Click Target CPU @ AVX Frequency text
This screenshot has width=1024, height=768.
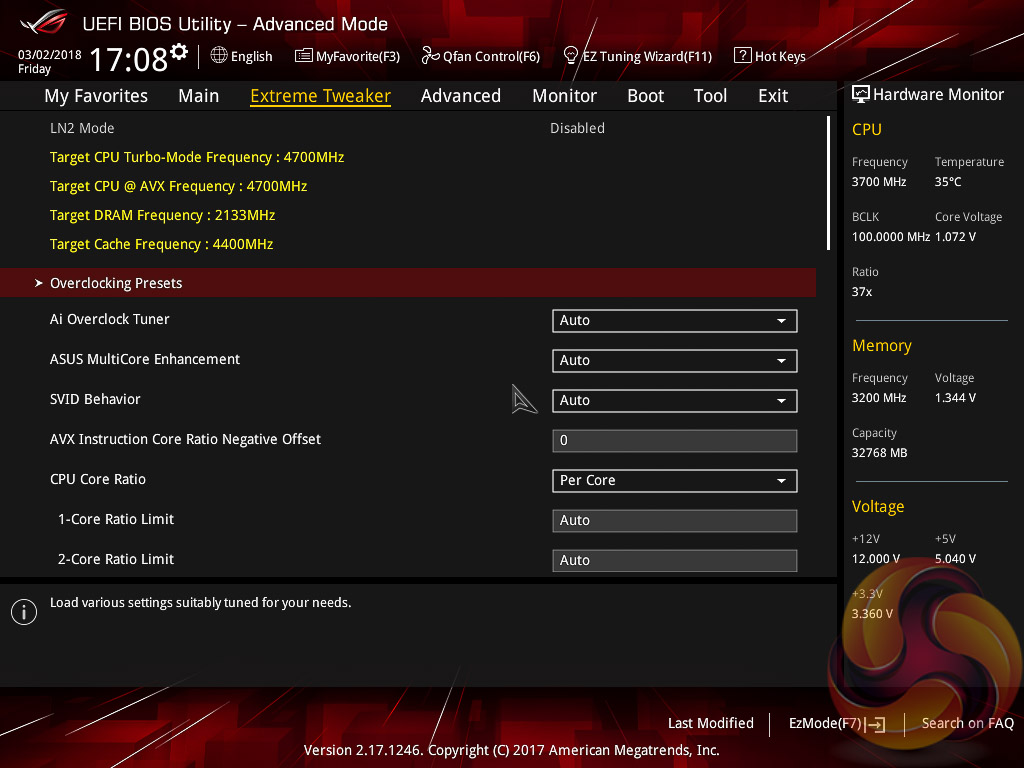point(178,186)
